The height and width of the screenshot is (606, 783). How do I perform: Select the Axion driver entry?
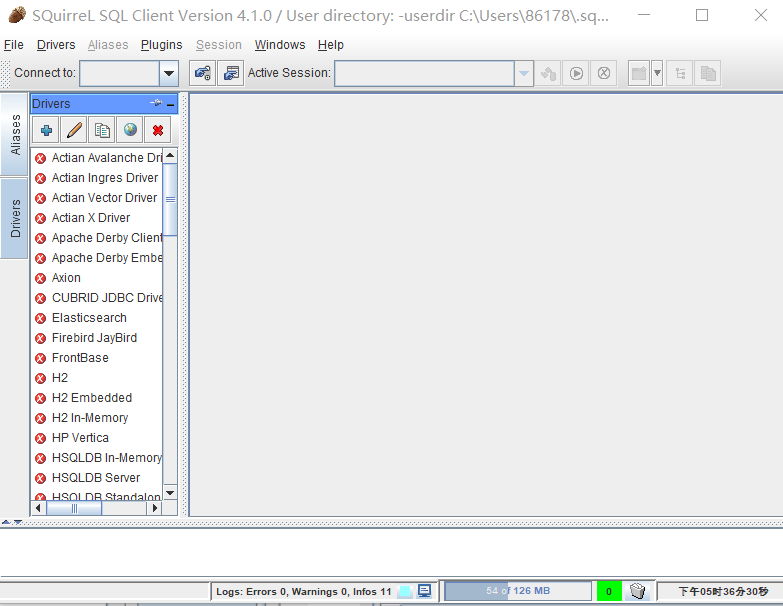[98, 278]
